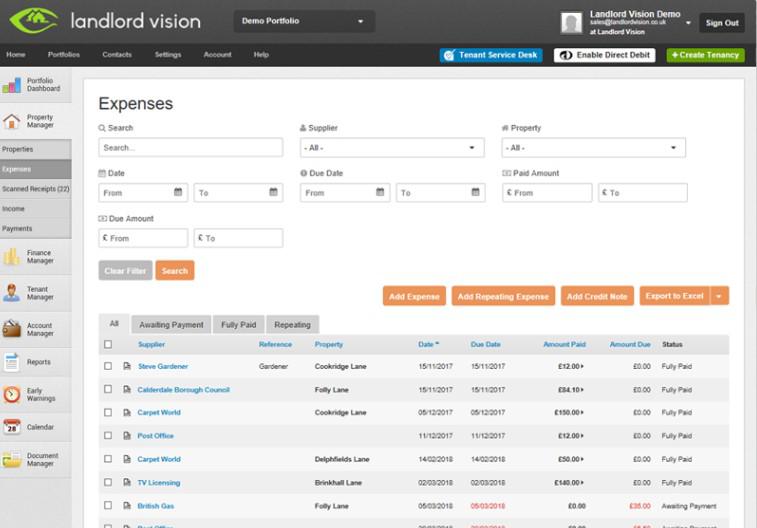Click Add Repeating Expense button
This screenshot has height=528, width=757.
click(503, 296)
